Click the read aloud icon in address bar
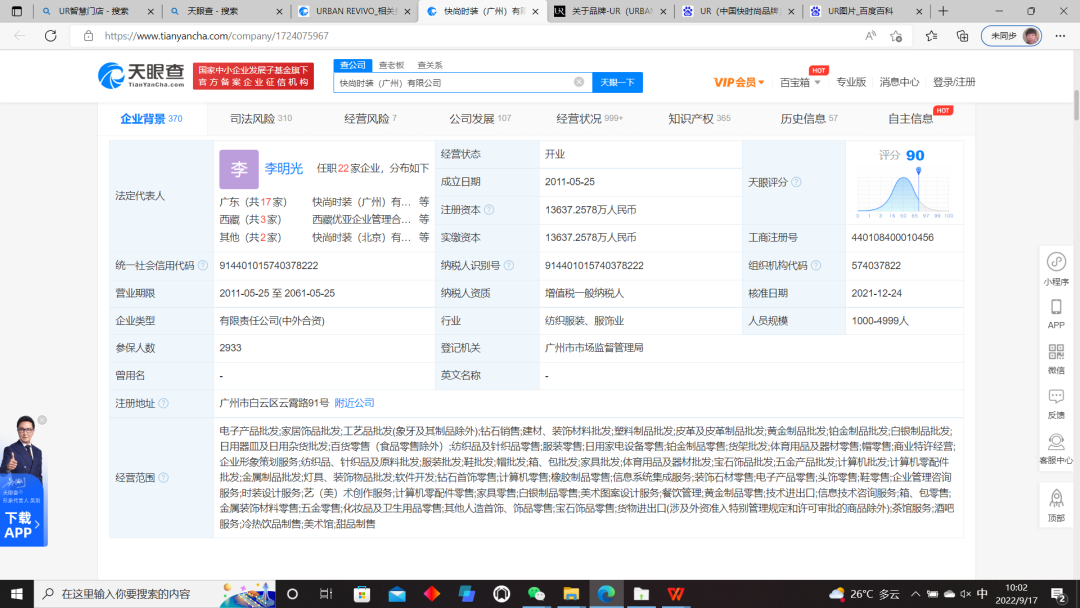Viewport: 1080px width, 608px height. pos(870,36)
